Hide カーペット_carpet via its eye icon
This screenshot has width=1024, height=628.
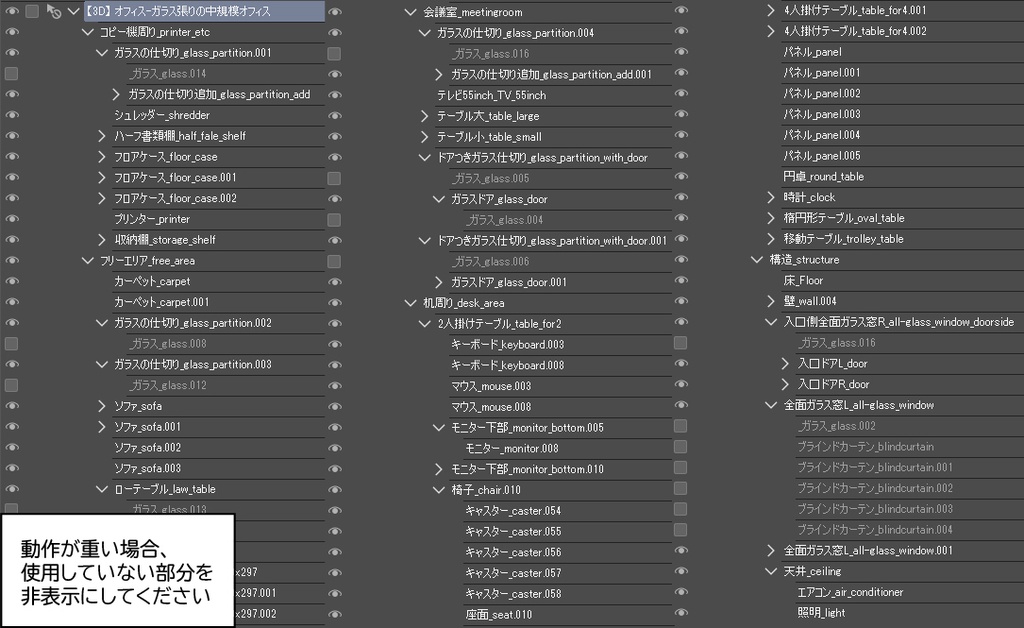pos(12,281)
